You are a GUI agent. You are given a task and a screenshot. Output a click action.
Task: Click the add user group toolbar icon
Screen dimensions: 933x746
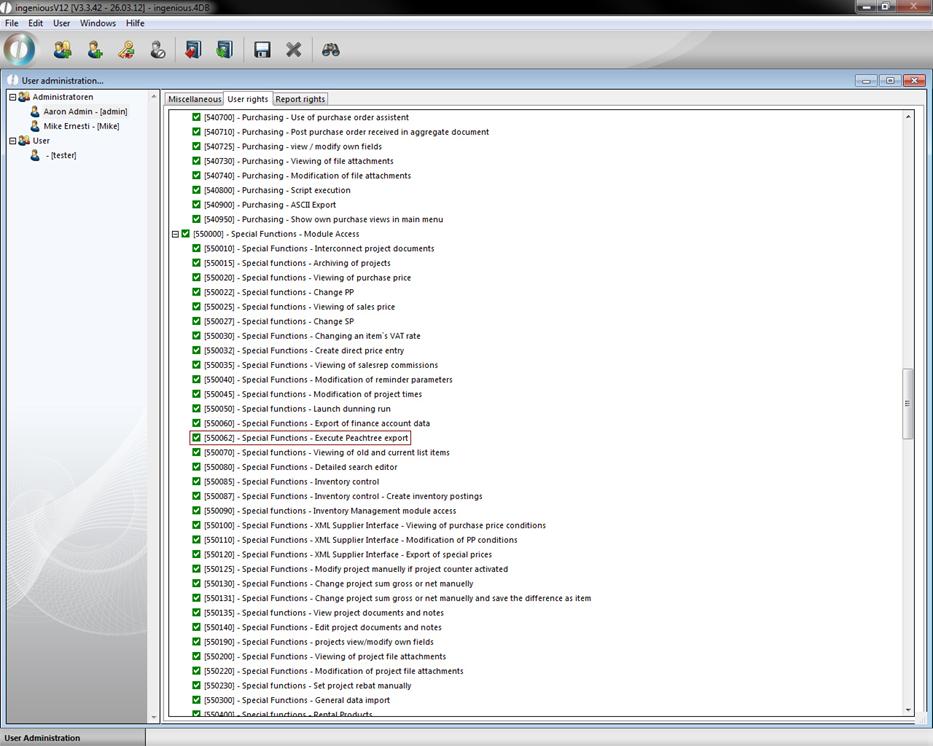pyautogui.click(x=62, y=49)
